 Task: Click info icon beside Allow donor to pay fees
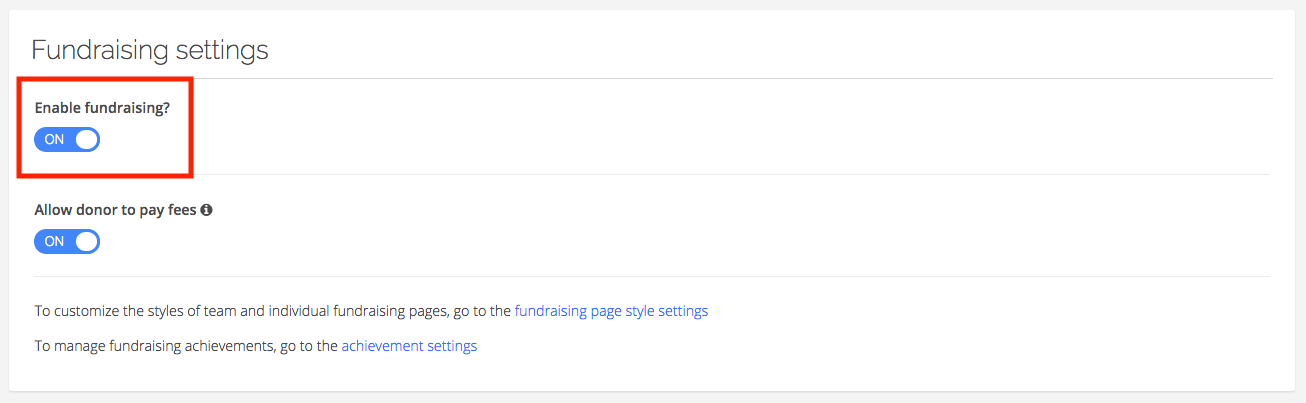coord(207,211)
